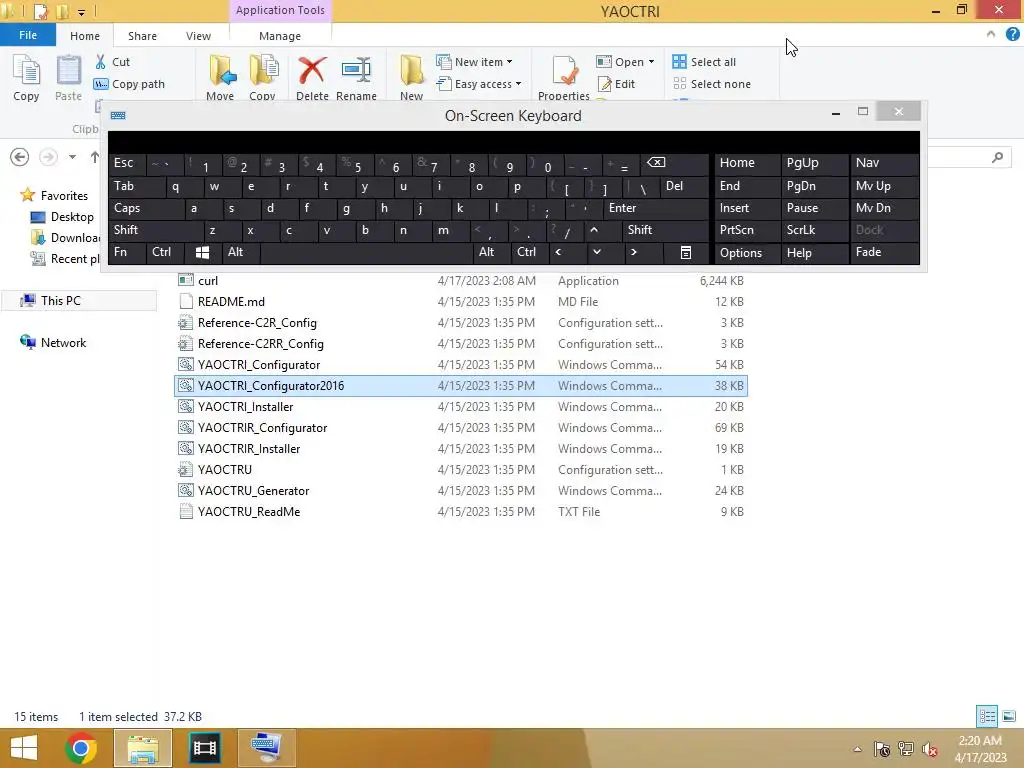
Task: Click the Edit command in ribbon
Action: (616, 84)
